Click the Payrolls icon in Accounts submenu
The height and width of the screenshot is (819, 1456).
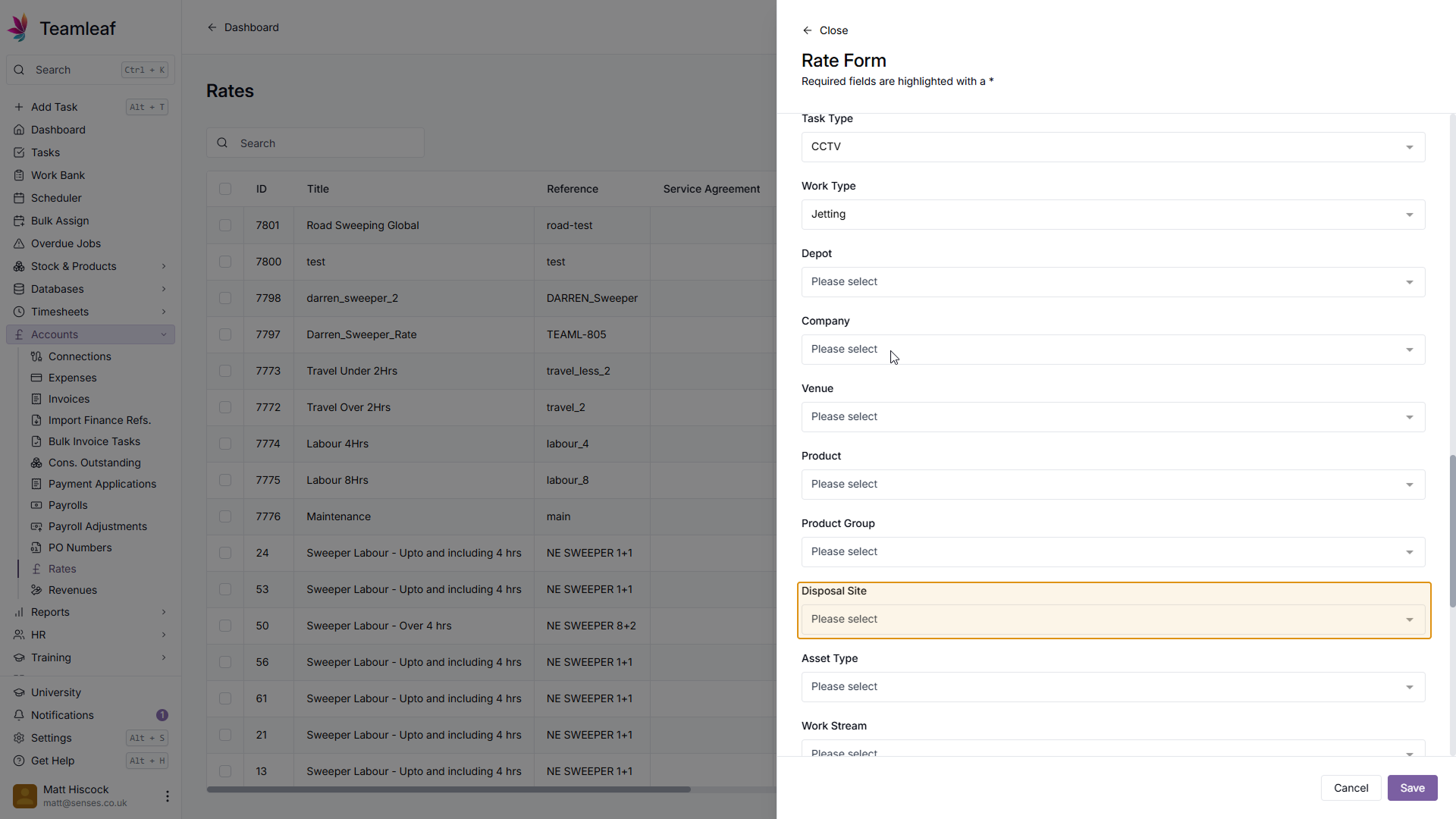pos(36,505)
